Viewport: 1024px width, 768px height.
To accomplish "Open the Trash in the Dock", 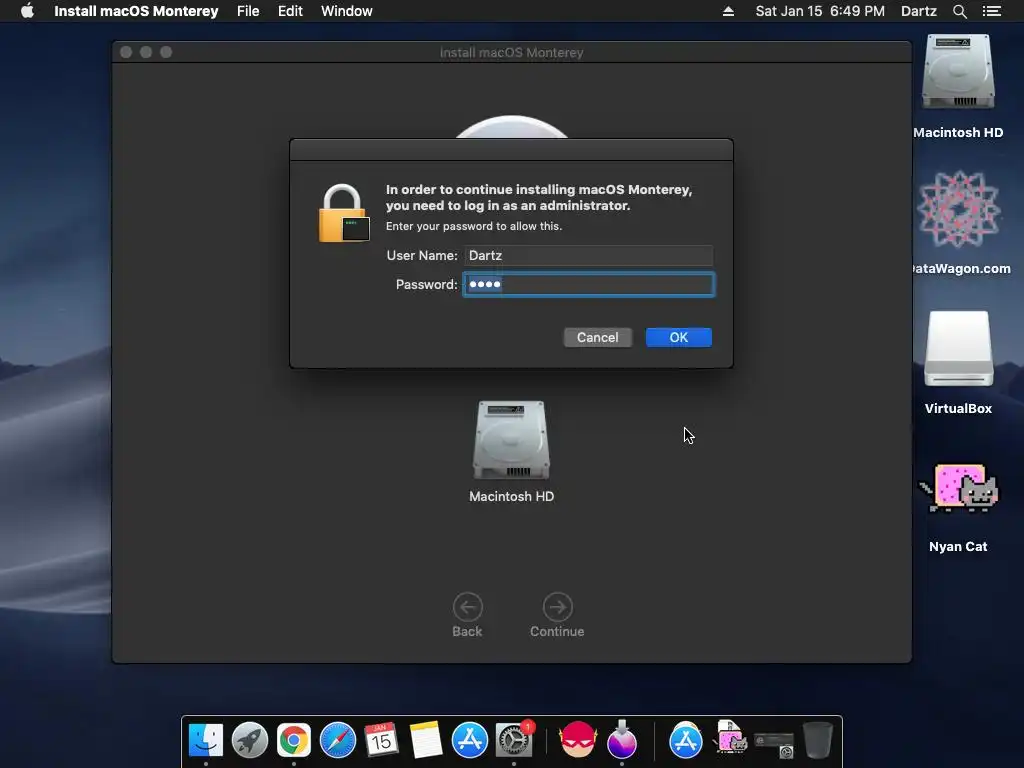I will [817, 741].
